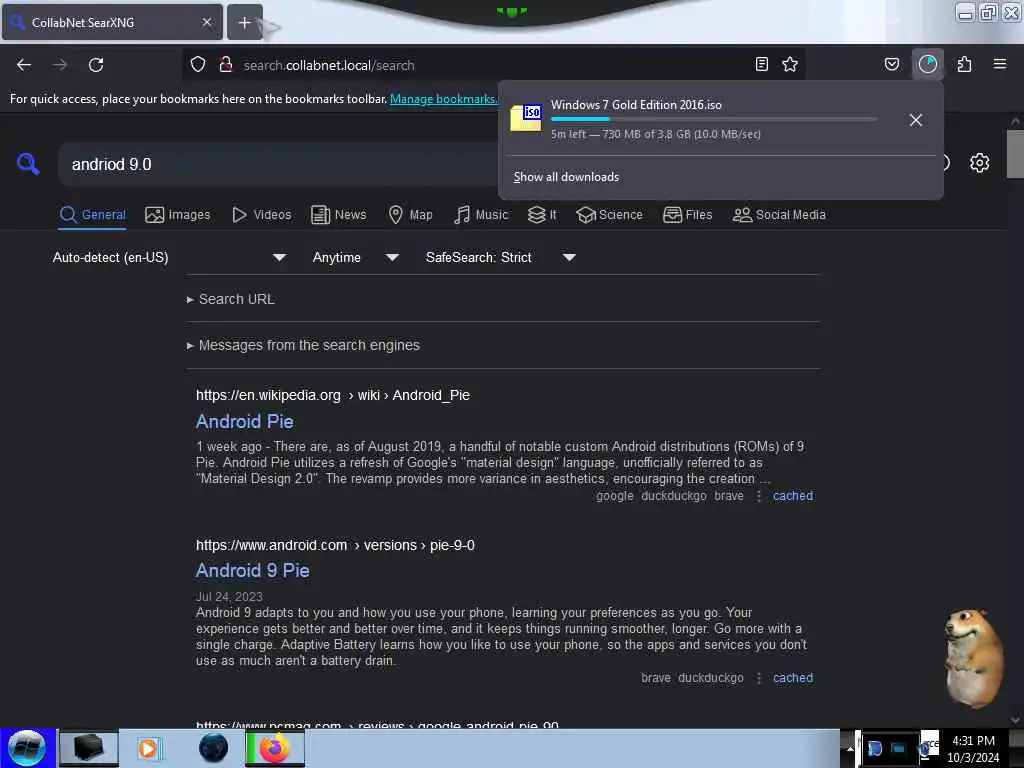Switch to the Music search tab
Screen dimensions: 1024x768
point(481,215)
